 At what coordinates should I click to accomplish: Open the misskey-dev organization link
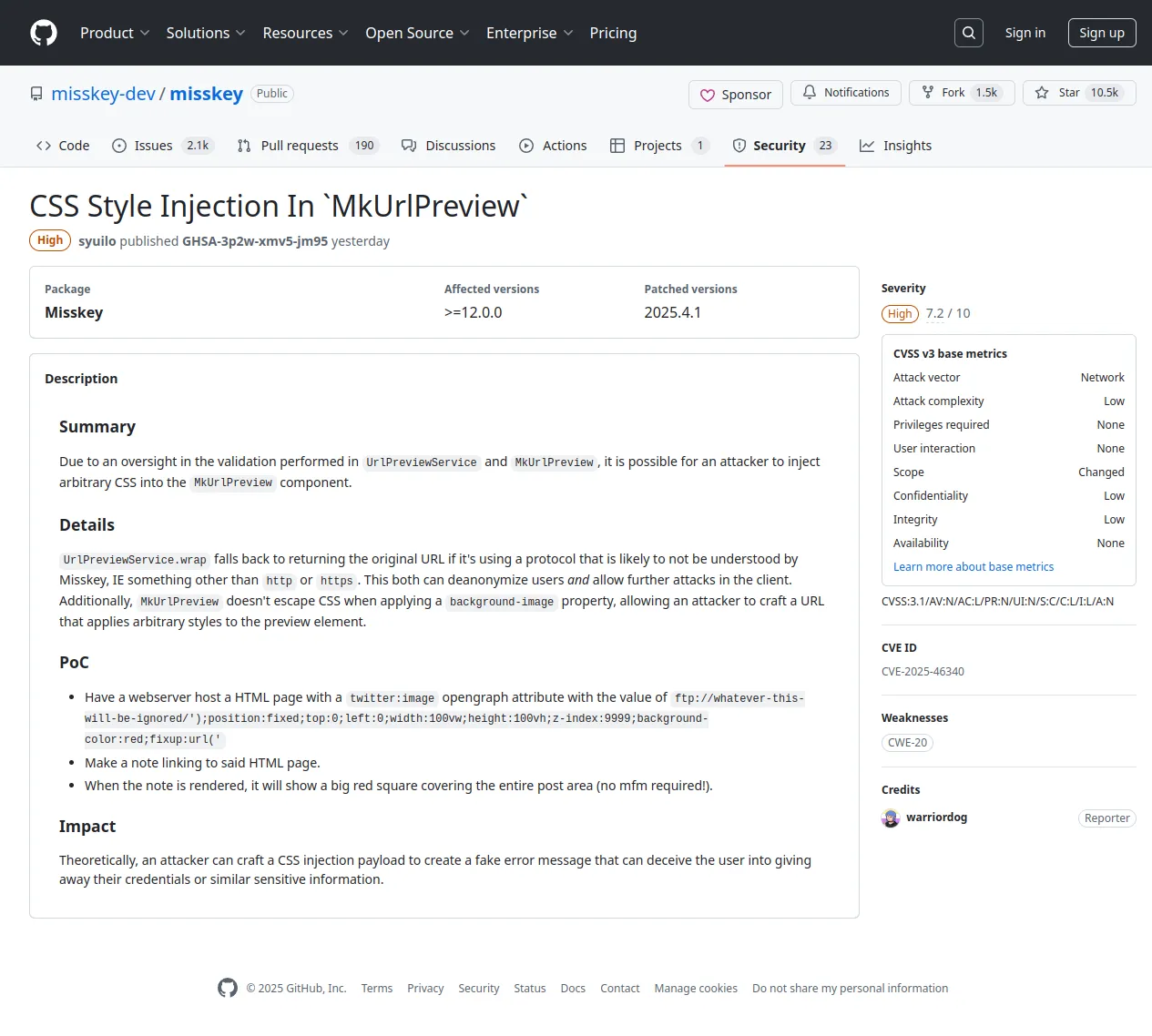click(104, 94)
